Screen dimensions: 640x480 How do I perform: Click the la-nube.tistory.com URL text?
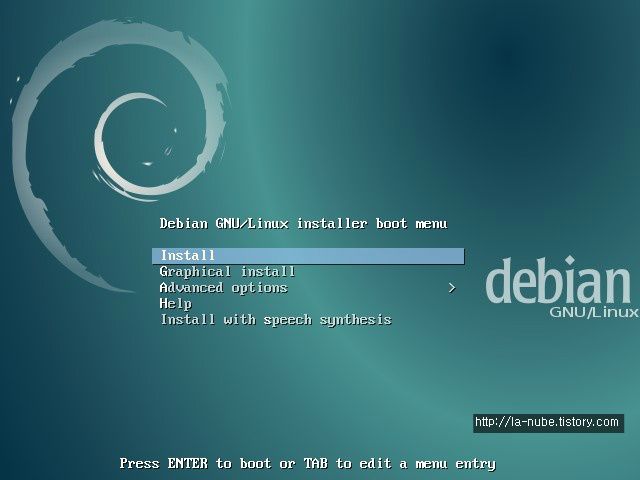tap(547, 422)
